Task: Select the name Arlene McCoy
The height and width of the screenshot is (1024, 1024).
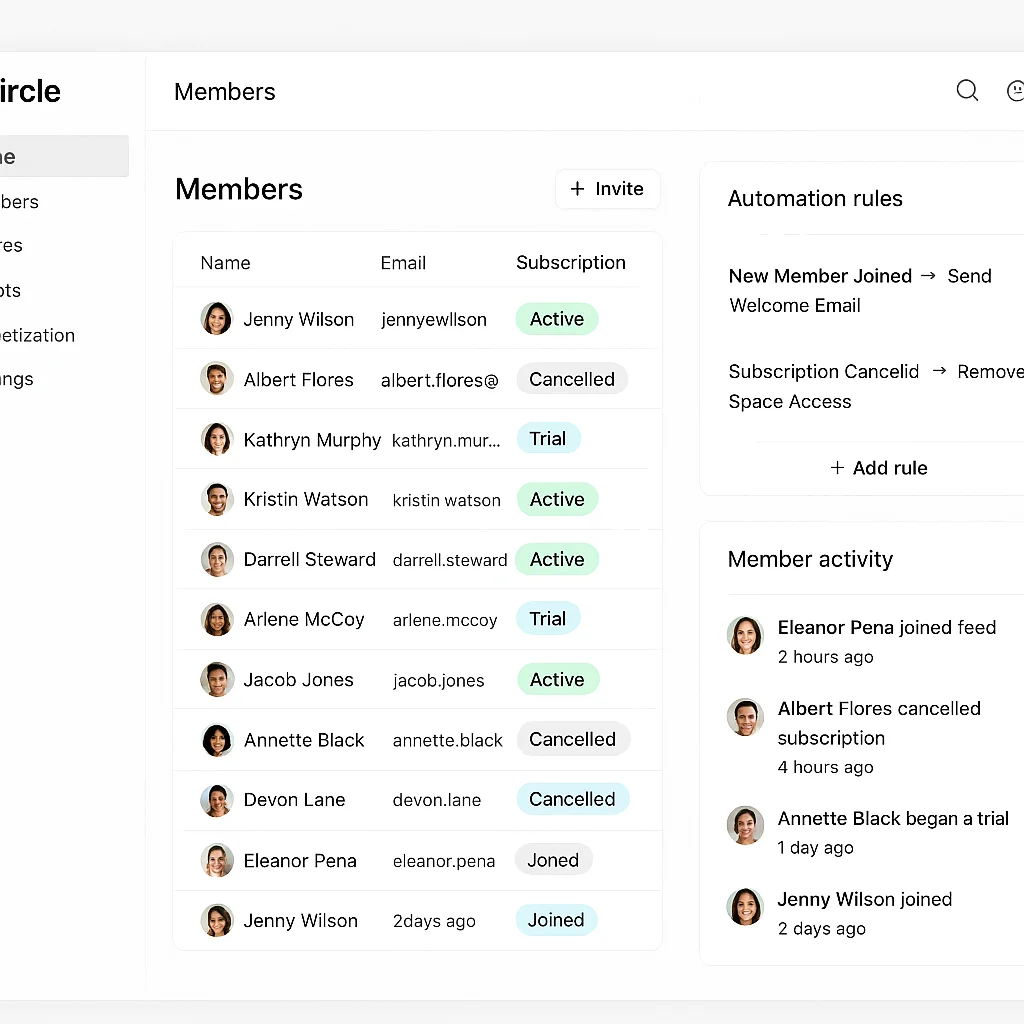Action: 304,619
